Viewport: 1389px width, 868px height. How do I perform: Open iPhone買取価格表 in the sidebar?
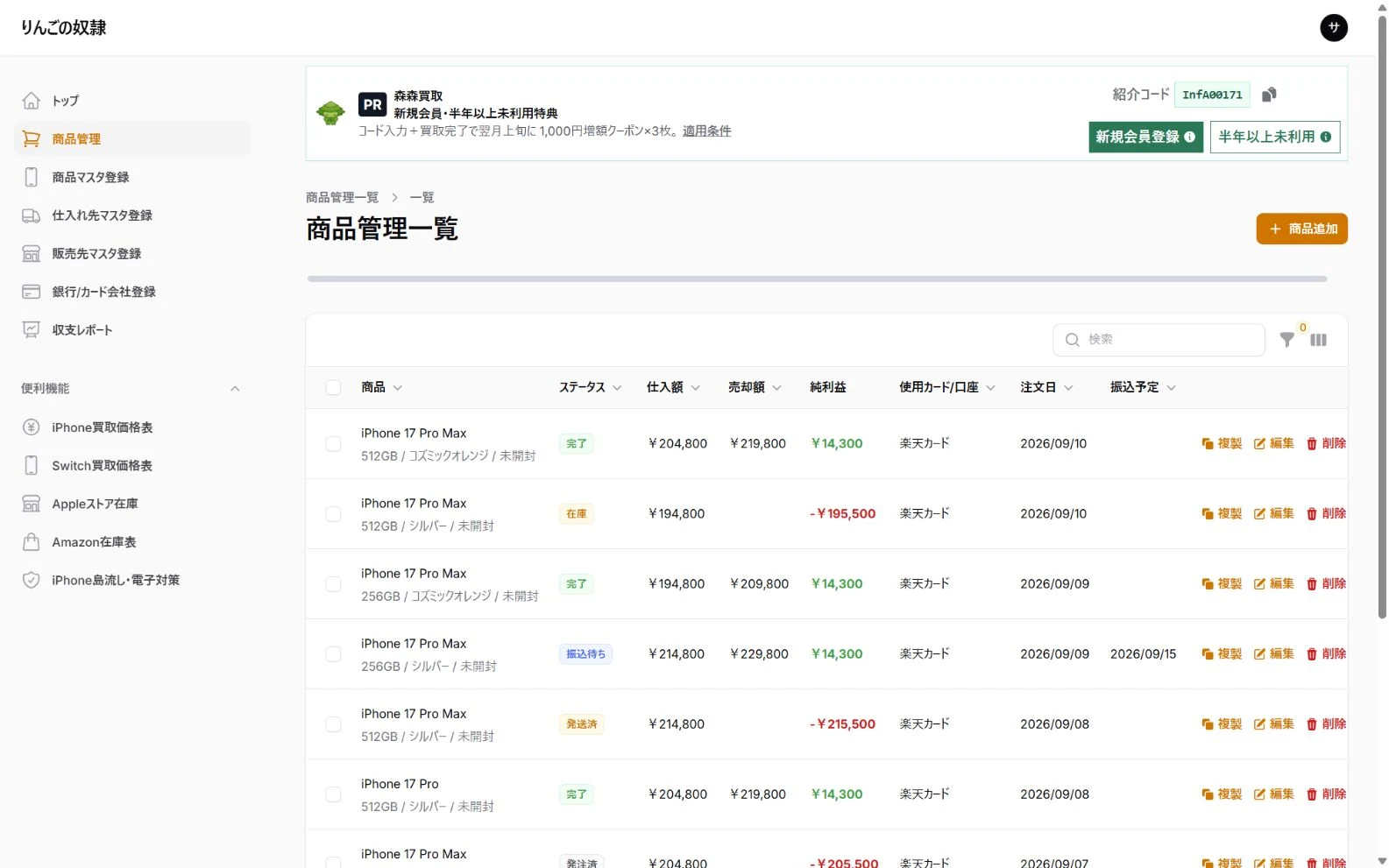132,427
